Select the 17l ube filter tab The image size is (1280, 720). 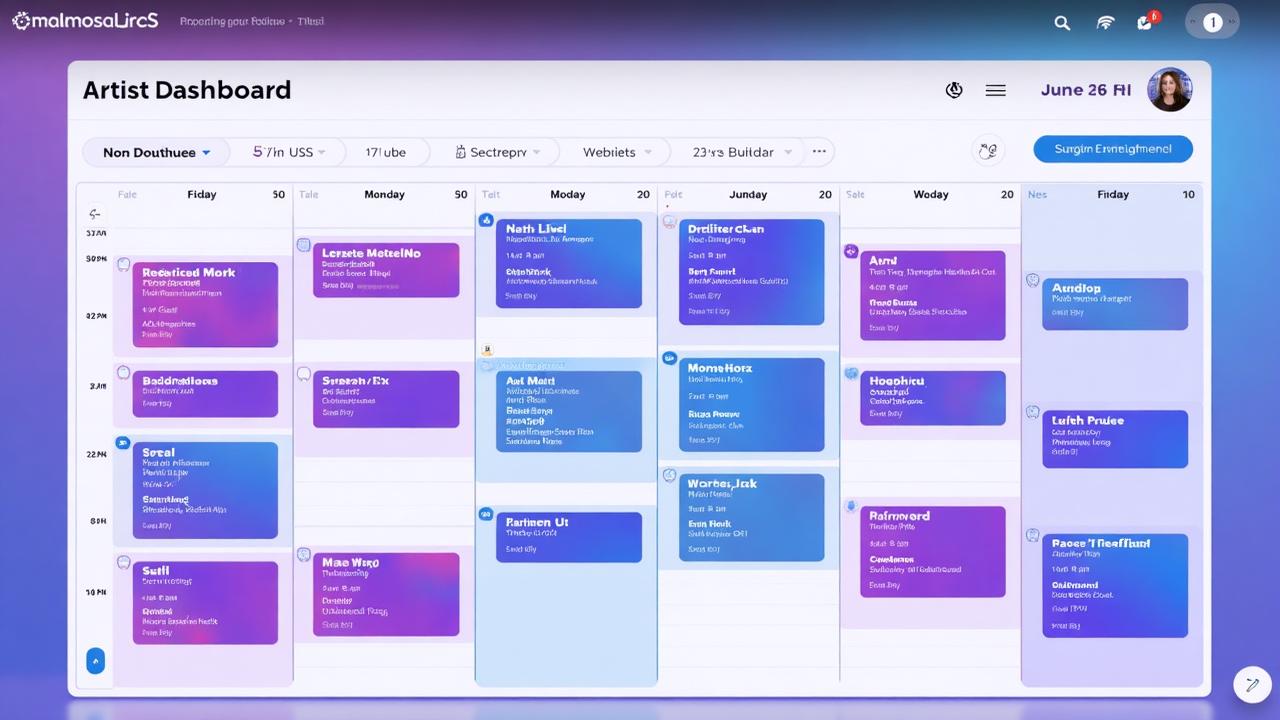(385, 152)
